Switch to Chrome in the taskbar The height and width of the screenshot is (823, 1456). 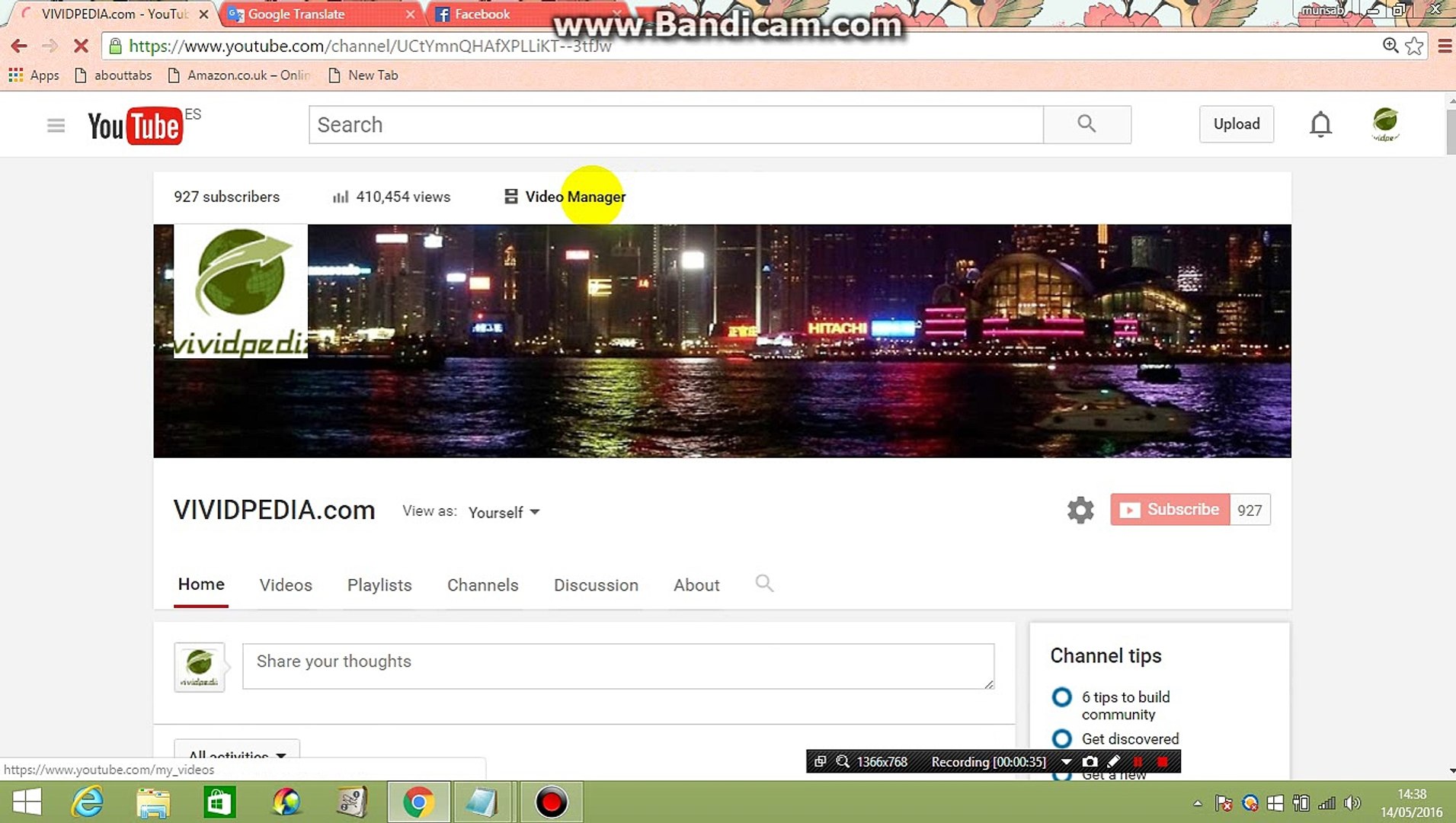(418, 802)
